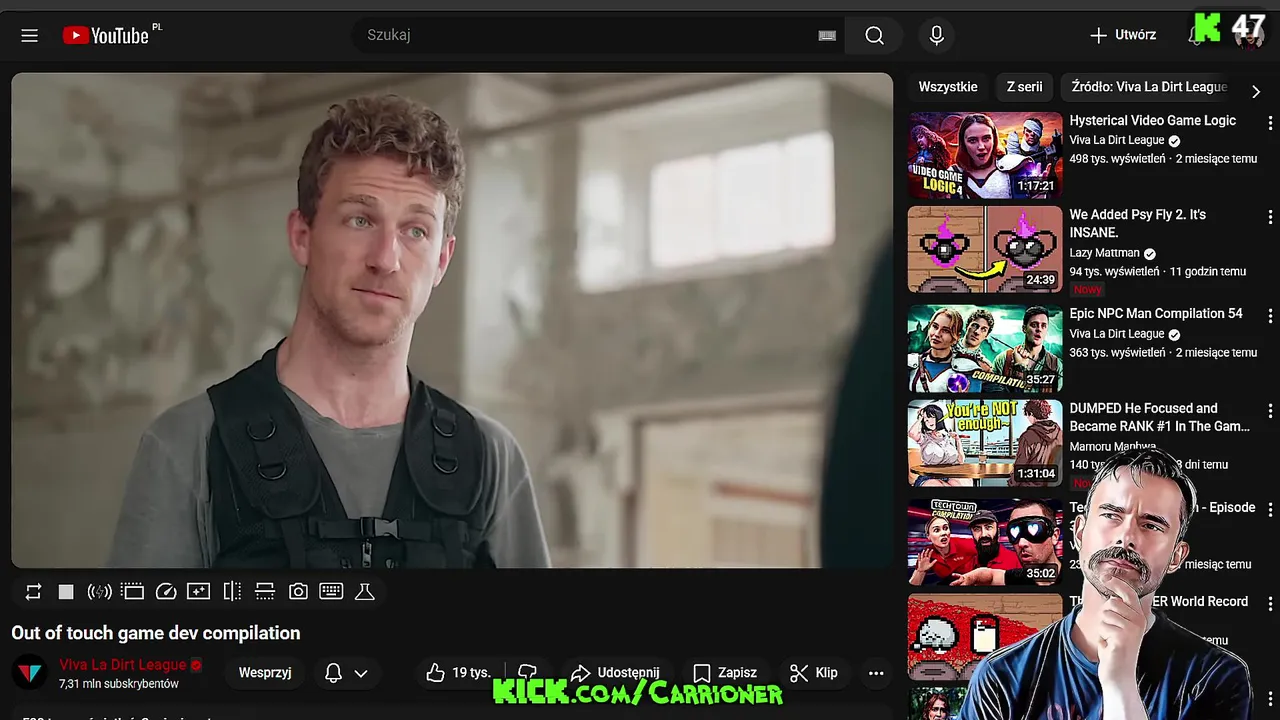
Task: Select the Z serii chip
Action: pos(1024,87)
